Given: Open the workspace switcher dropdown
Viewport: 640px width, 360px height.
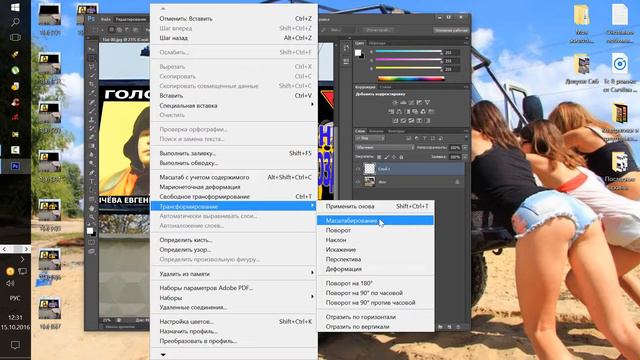Looking at the screenshot, I should (451, 30).
